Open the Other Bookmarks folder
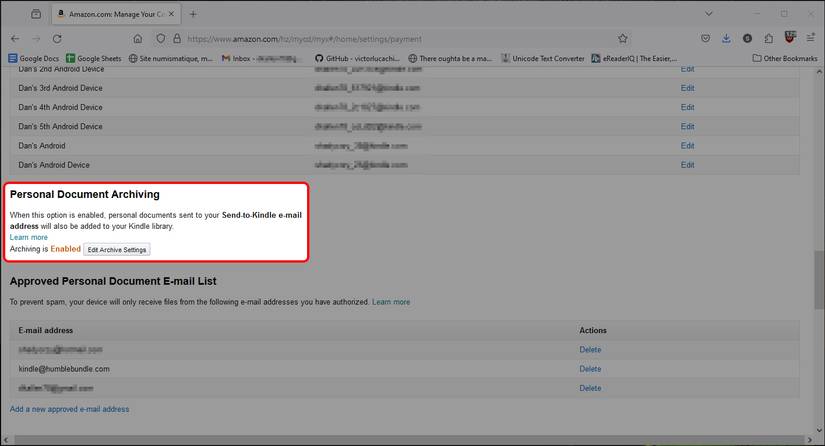The height and width of the screenshot is (446, 825). [784, 59]
